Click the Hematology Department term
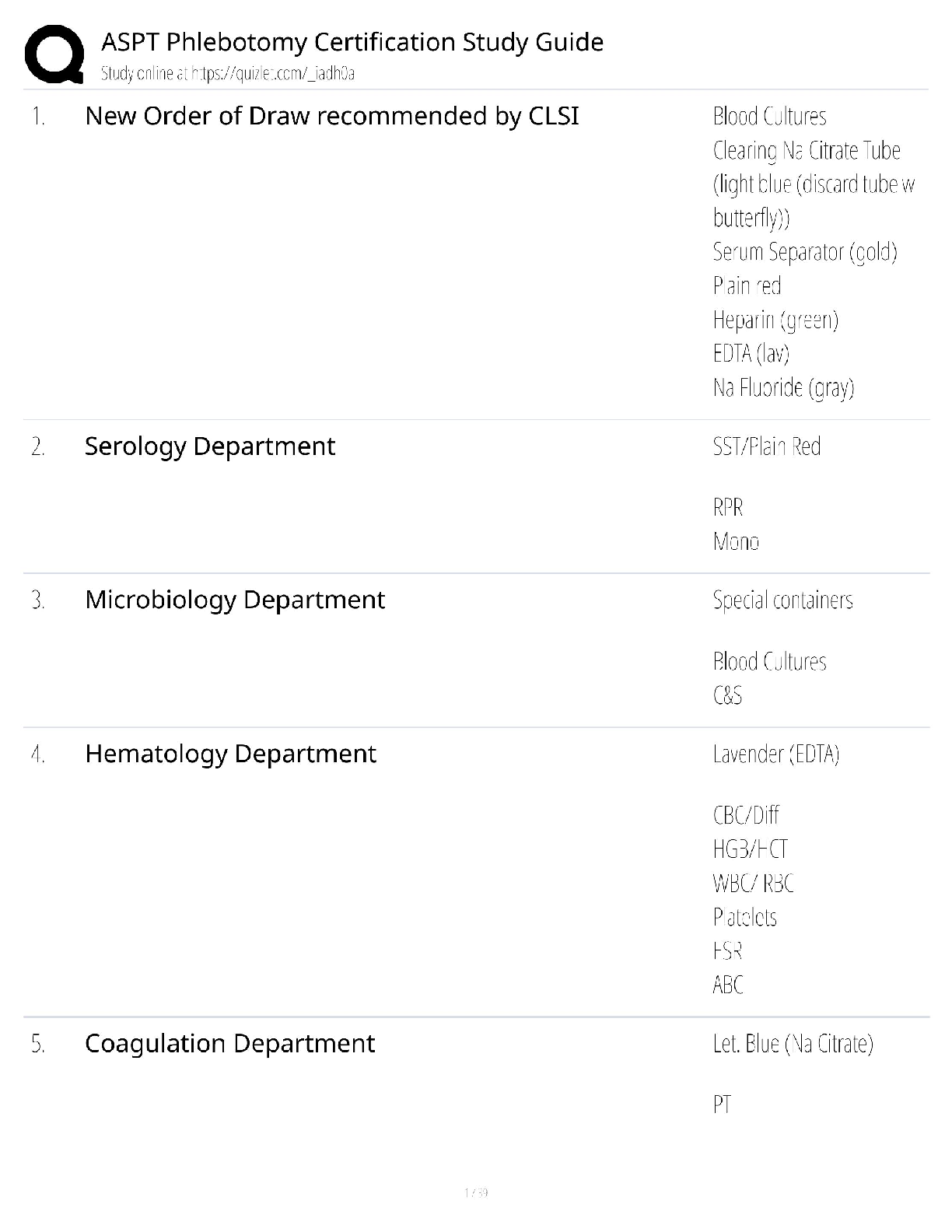This screenshot has width=952, height=1232. [231, 754]
